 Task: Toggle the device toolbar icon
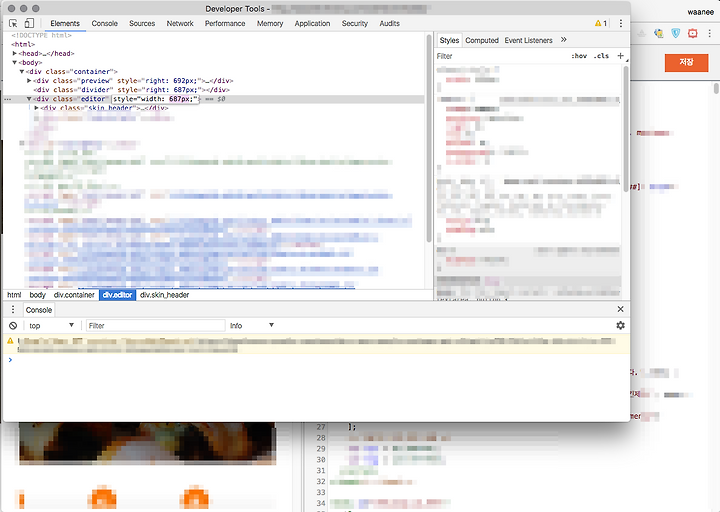pyautogui.click(x=29, y=23)
